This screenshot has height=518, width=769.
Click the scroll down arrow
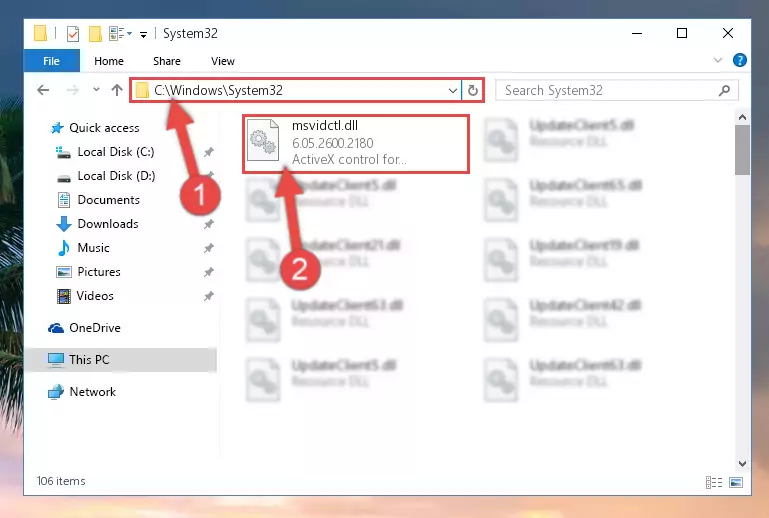[742, 464]
